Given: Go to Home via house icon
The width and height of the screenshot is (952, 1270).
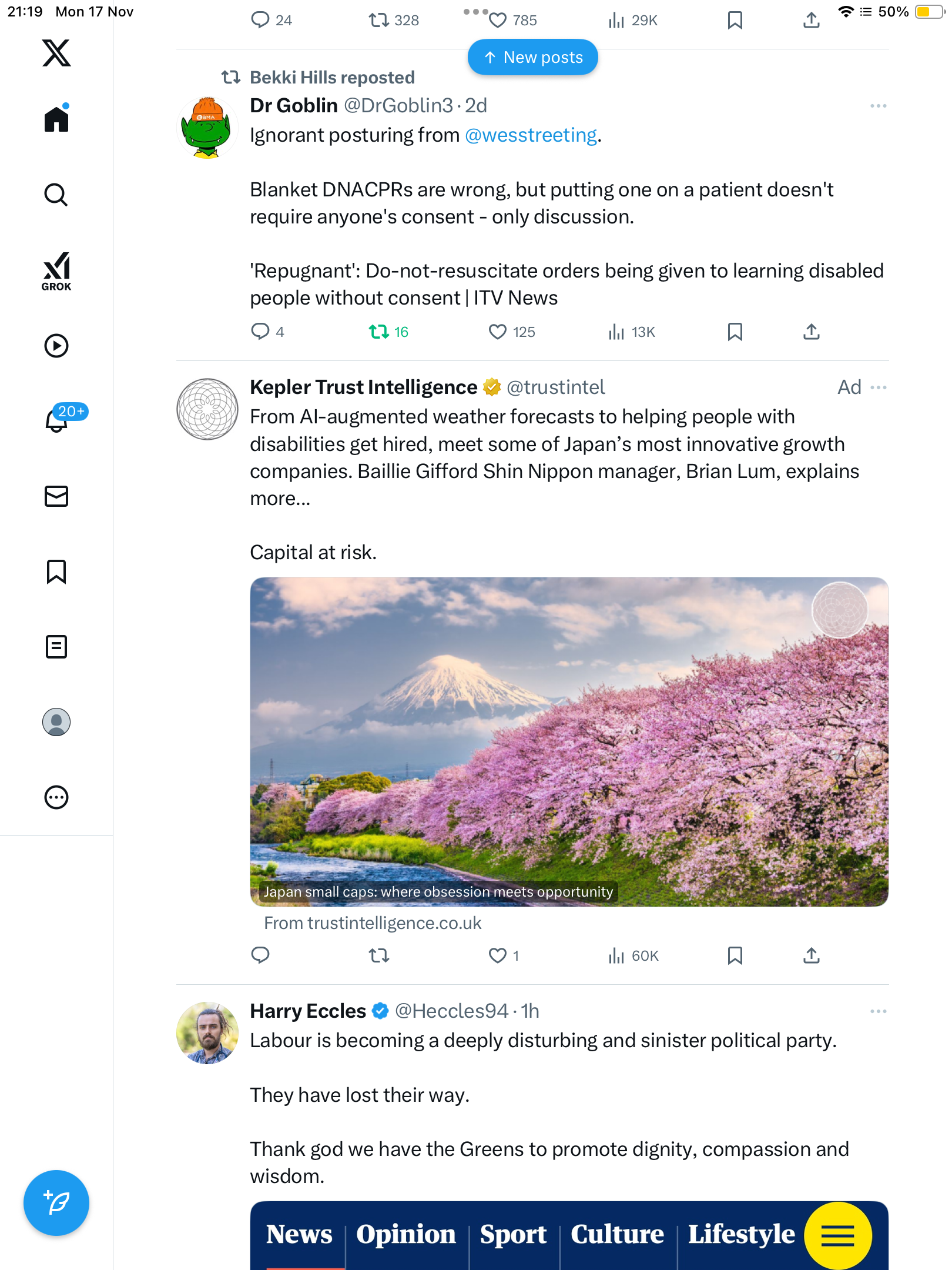Looking at the screenshot, I should pos(56,119).
